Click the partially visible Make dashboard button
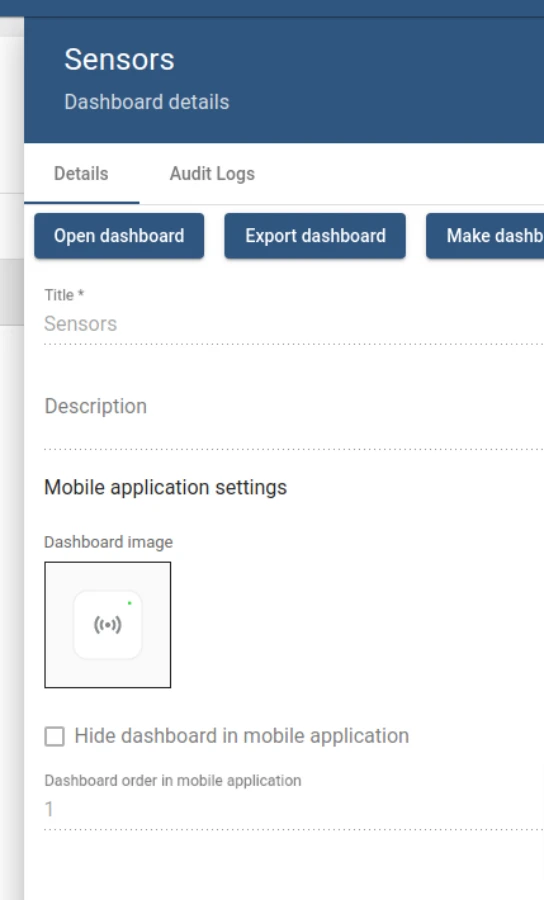The height and width of the screenshot is (900, 544). tap(485, 236)
